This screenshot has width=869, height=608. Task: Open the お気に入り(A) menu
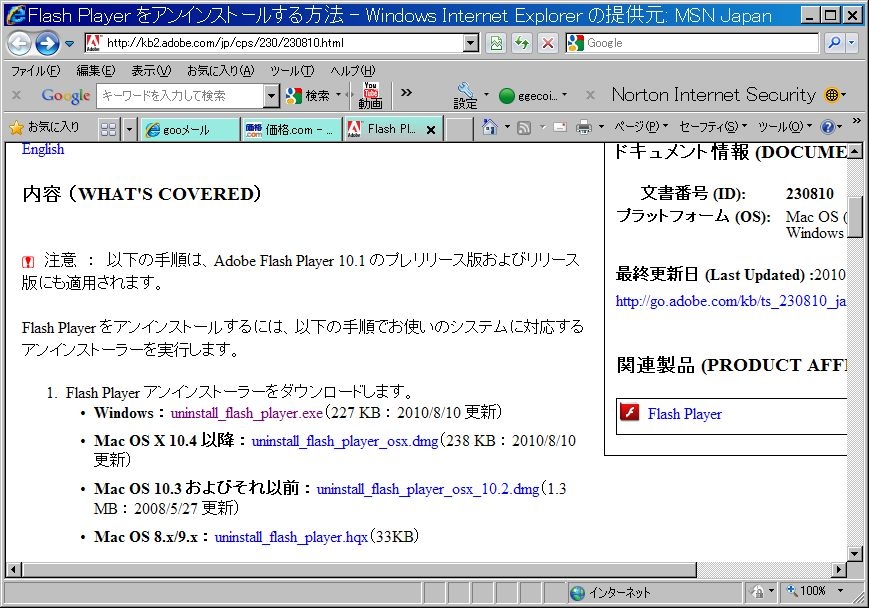point(220,71)
